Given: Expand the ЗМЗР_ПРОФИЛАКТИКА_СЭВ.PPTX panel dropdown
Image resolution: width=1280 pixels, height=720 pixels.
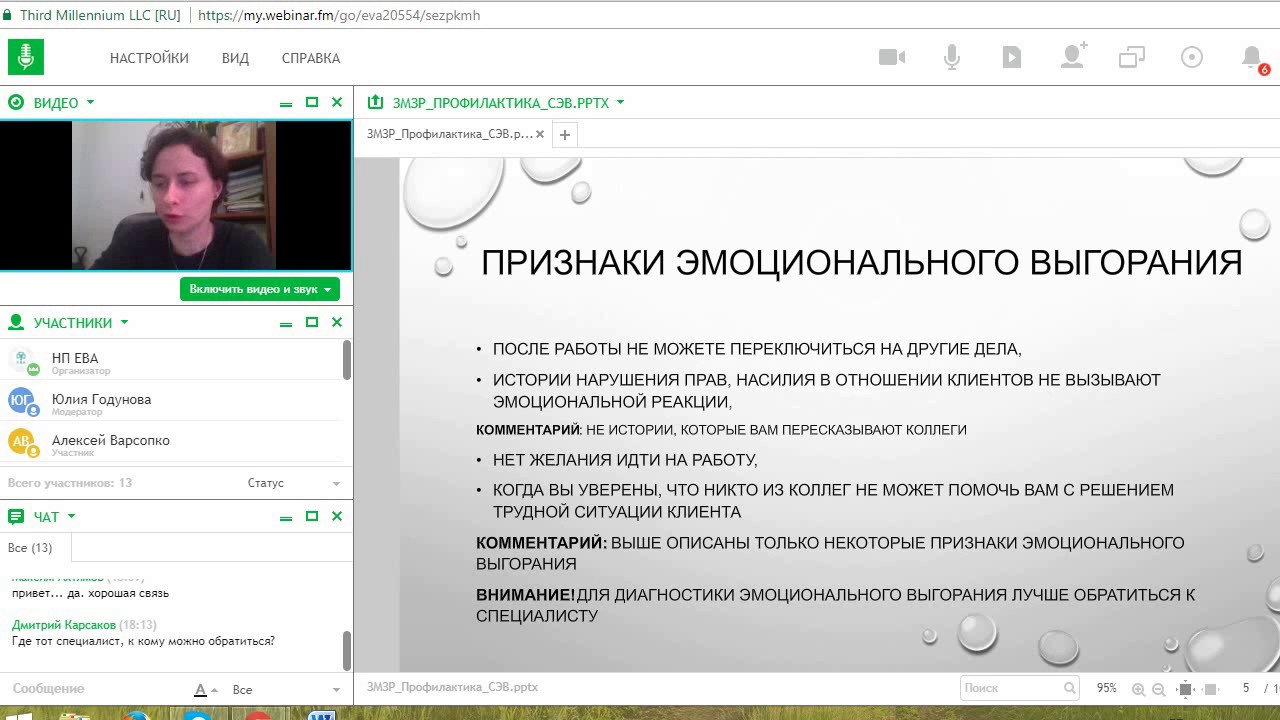Looking at the screenshot, I should tap(620, 102).
